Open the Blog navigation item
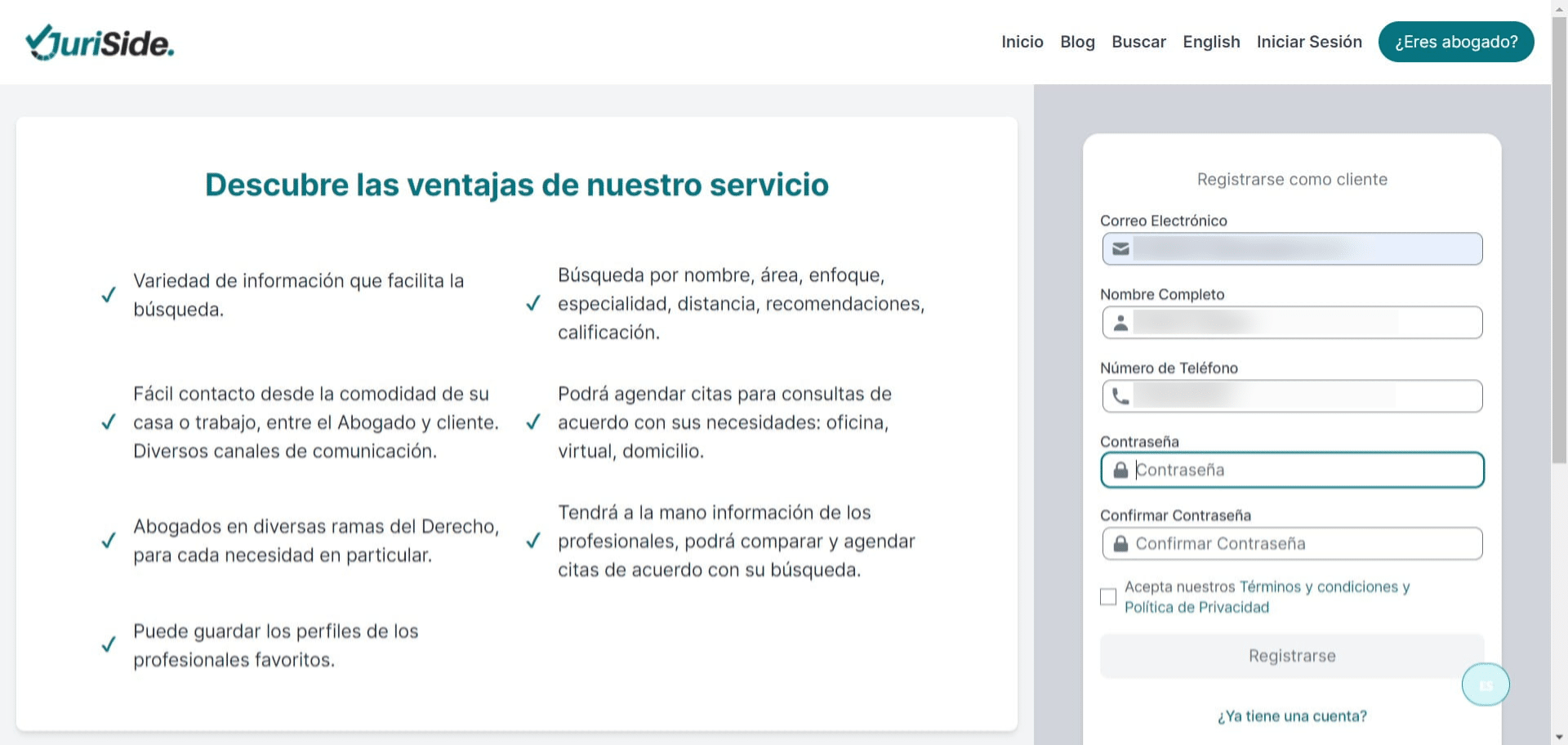 (1077, 42)
